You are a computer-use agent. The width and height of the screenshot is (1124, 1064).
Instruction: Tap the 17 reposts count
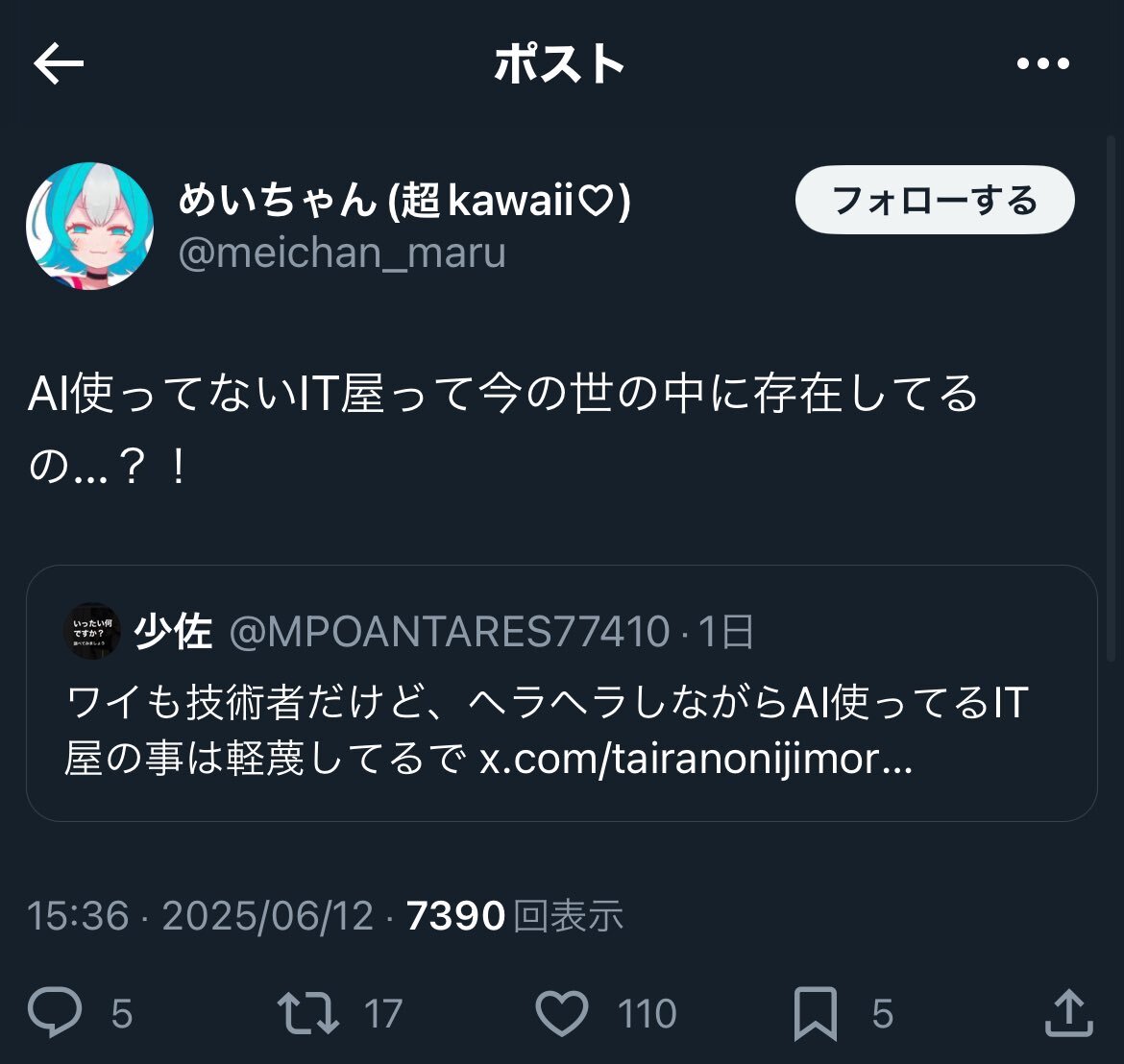[382, 1014]
